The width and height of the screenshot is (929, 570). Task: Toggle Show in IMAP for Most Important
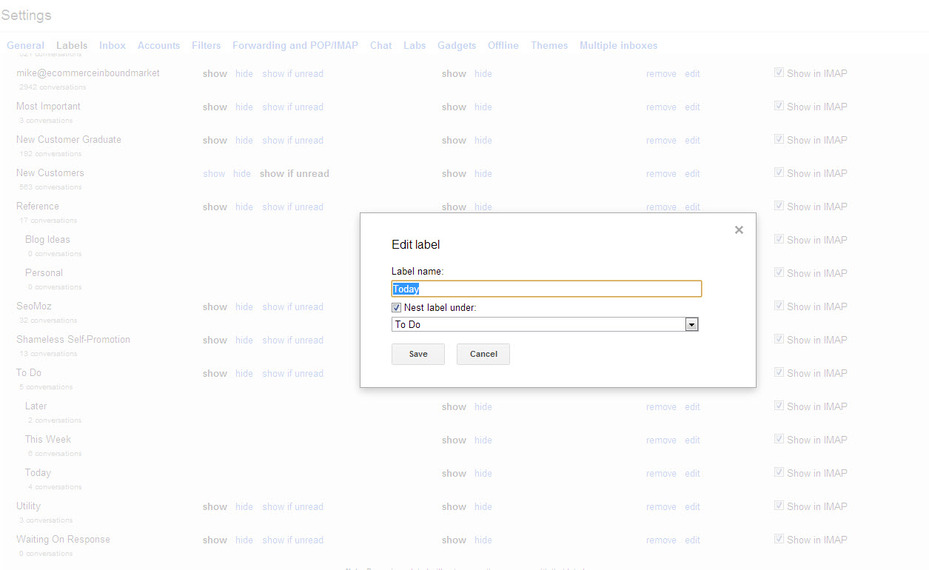[x=779, y=107]
